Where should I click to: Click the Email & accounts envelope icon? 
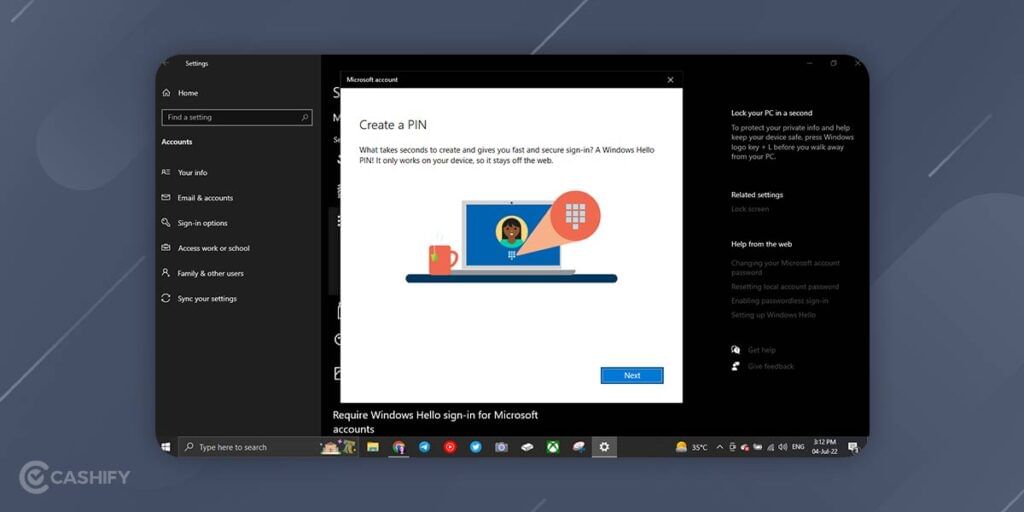pyautogui.click(x=166, y=197)
